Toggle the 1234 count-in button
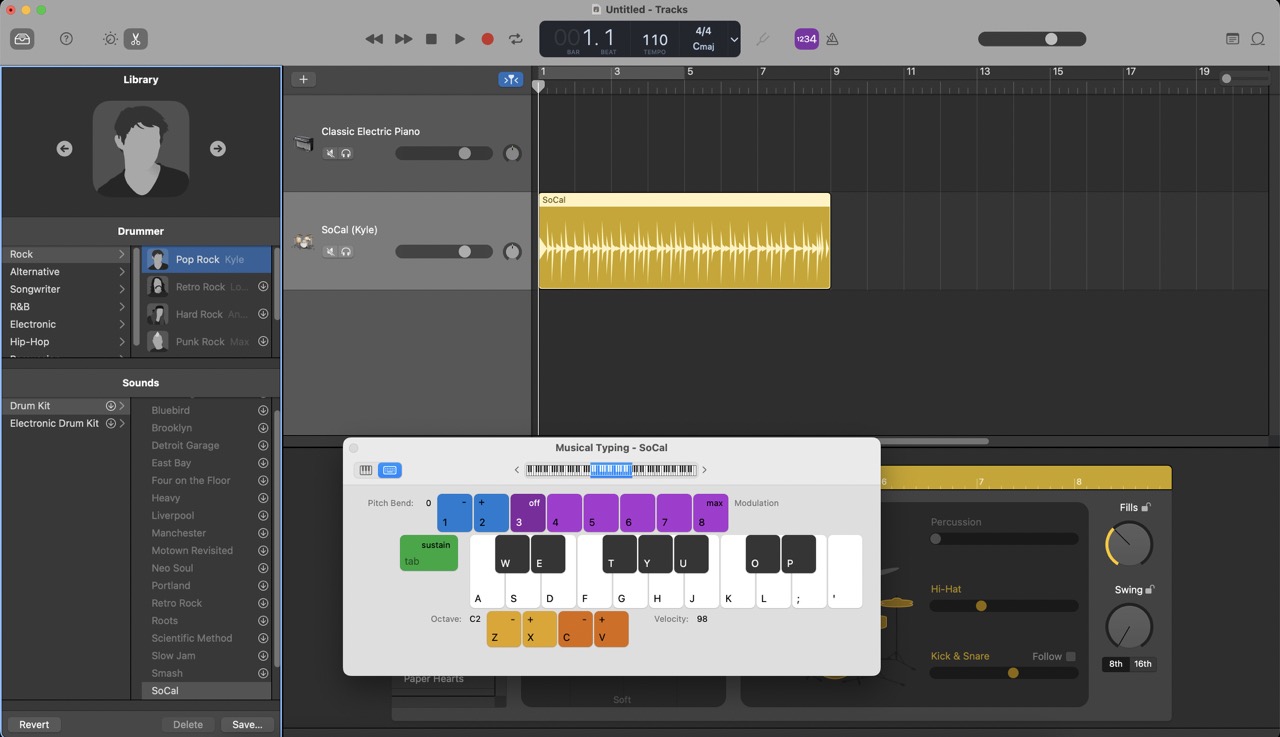This screenshot has width=1280, height=737. (x=806, y=39)
